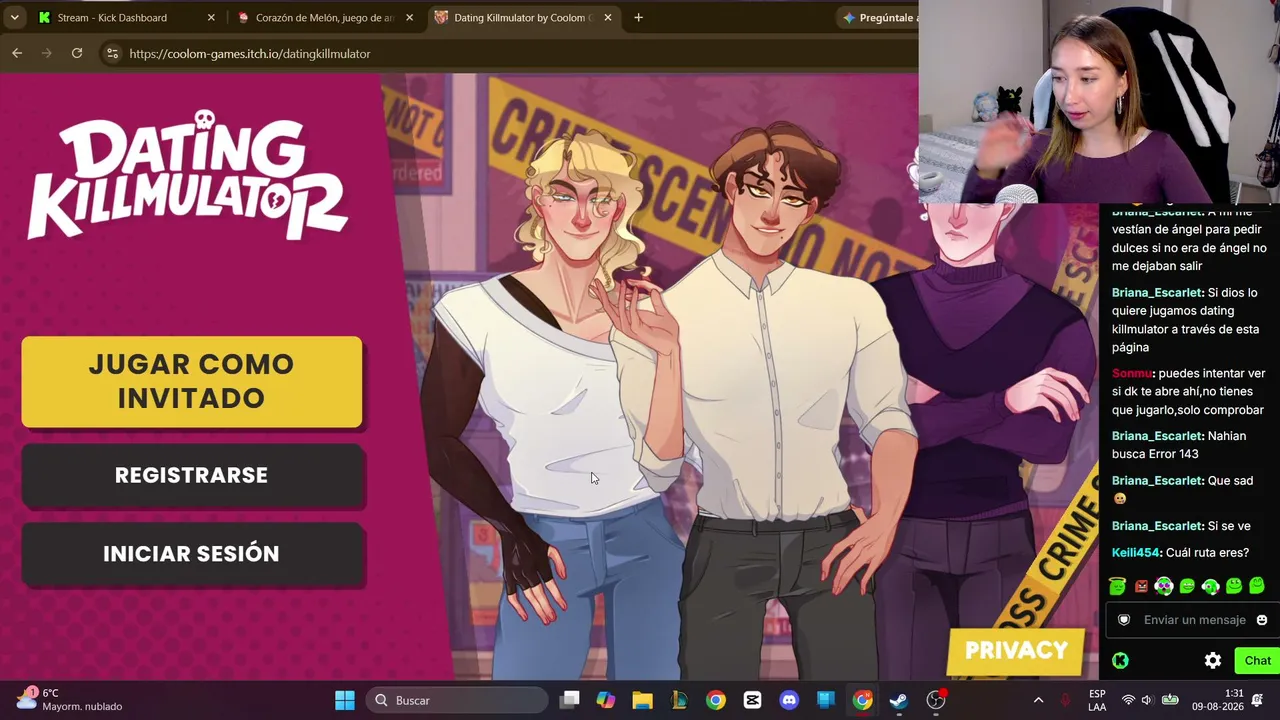Close the Dating Killmulator tab

607,18
